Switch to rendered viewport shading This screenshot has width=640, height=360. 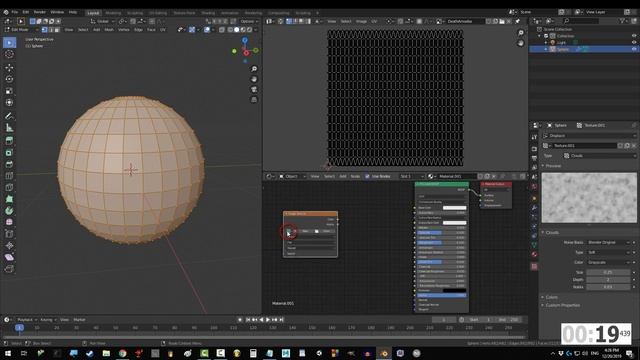tap(249, 30)
